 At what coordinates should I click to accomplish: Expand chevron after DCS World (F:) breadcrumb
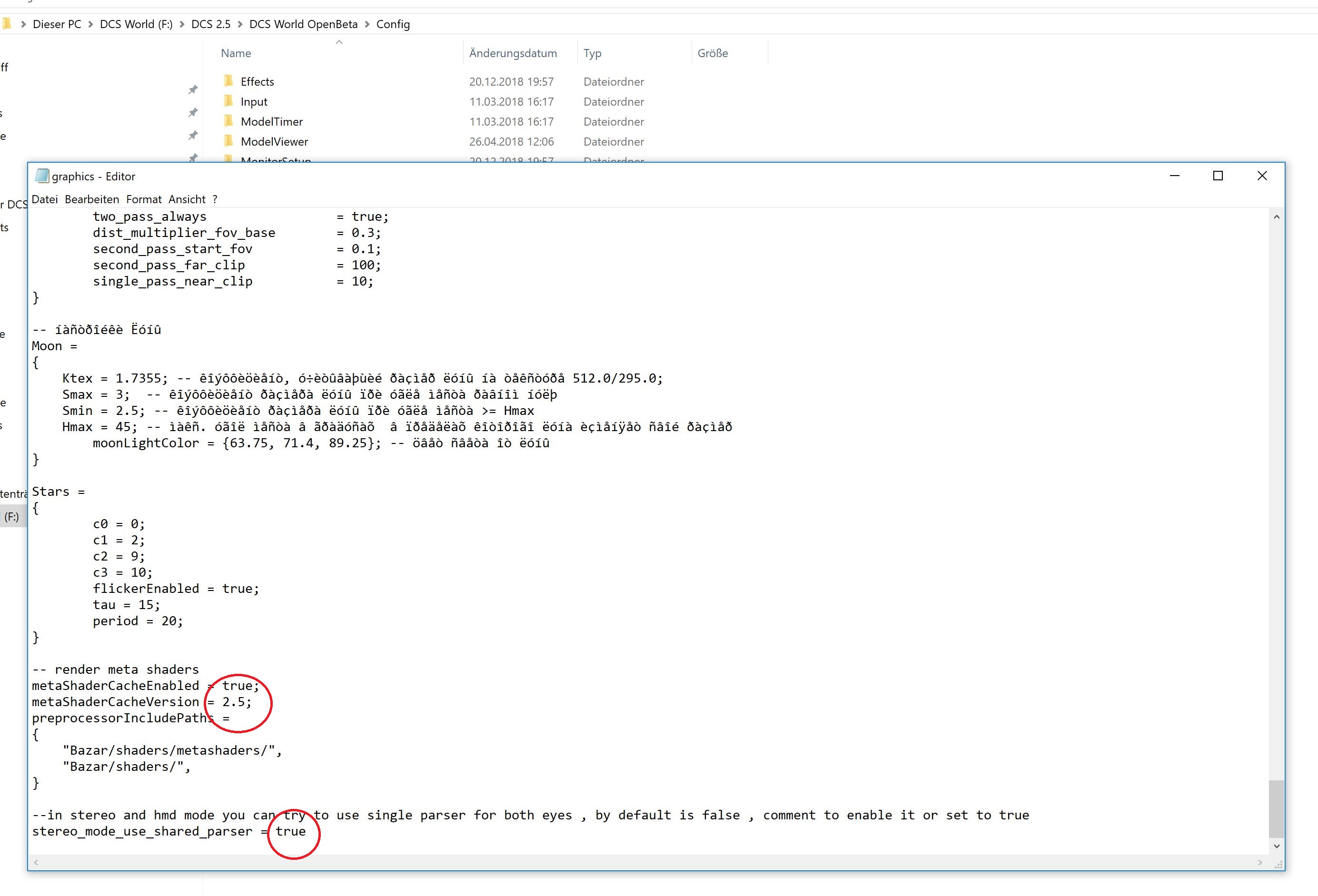coord(181,24)
